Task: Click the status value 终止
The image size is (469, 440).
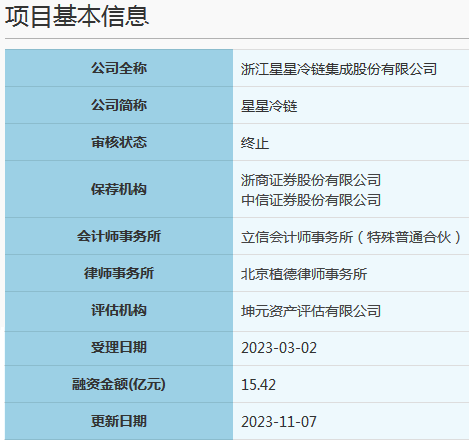Action: [255, 143]
